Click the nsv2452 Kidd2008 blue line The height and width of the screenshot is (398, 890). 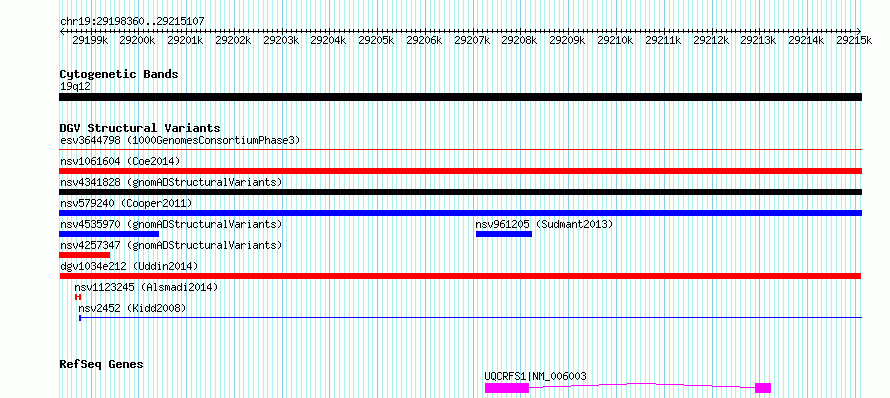(x=470, y=318)
